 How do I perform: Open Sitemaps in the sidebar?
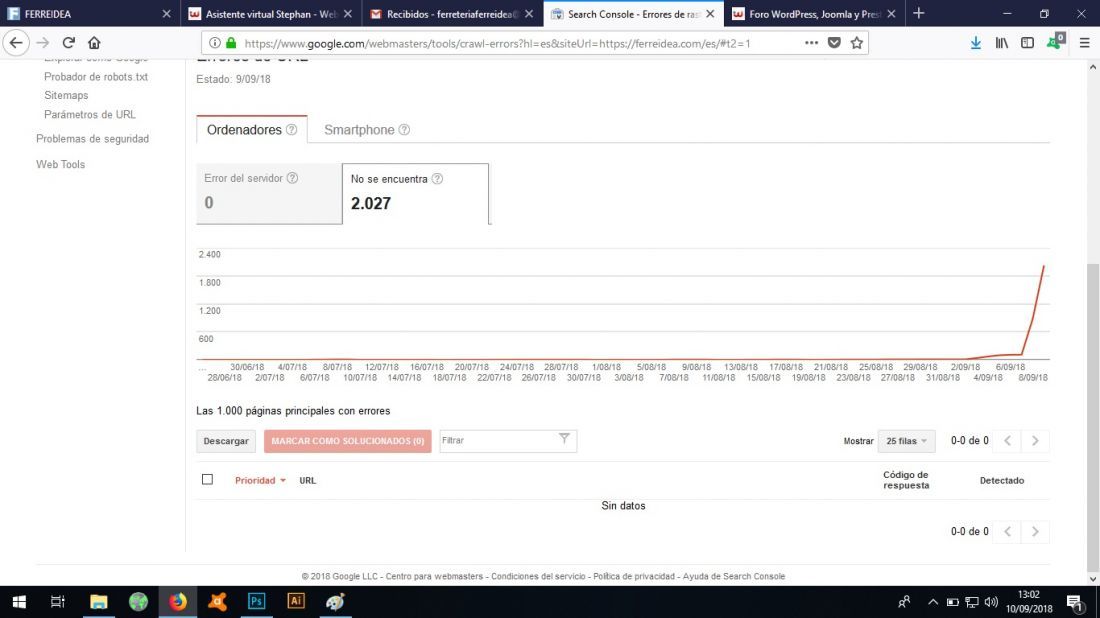tap(66, 95)
